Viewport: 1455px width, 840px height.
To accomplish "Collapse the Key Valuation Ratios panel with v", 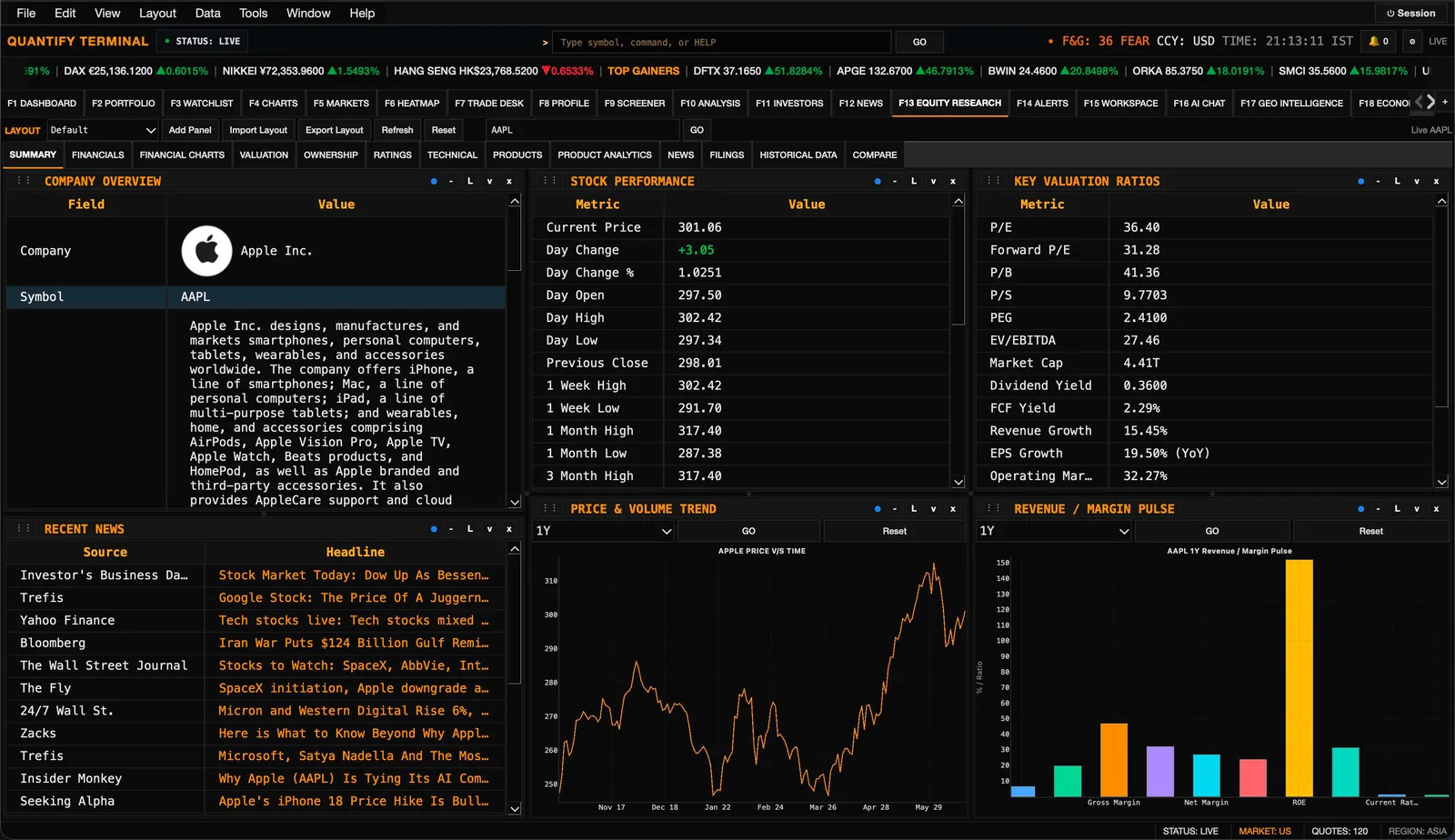I will [1417, 181].
